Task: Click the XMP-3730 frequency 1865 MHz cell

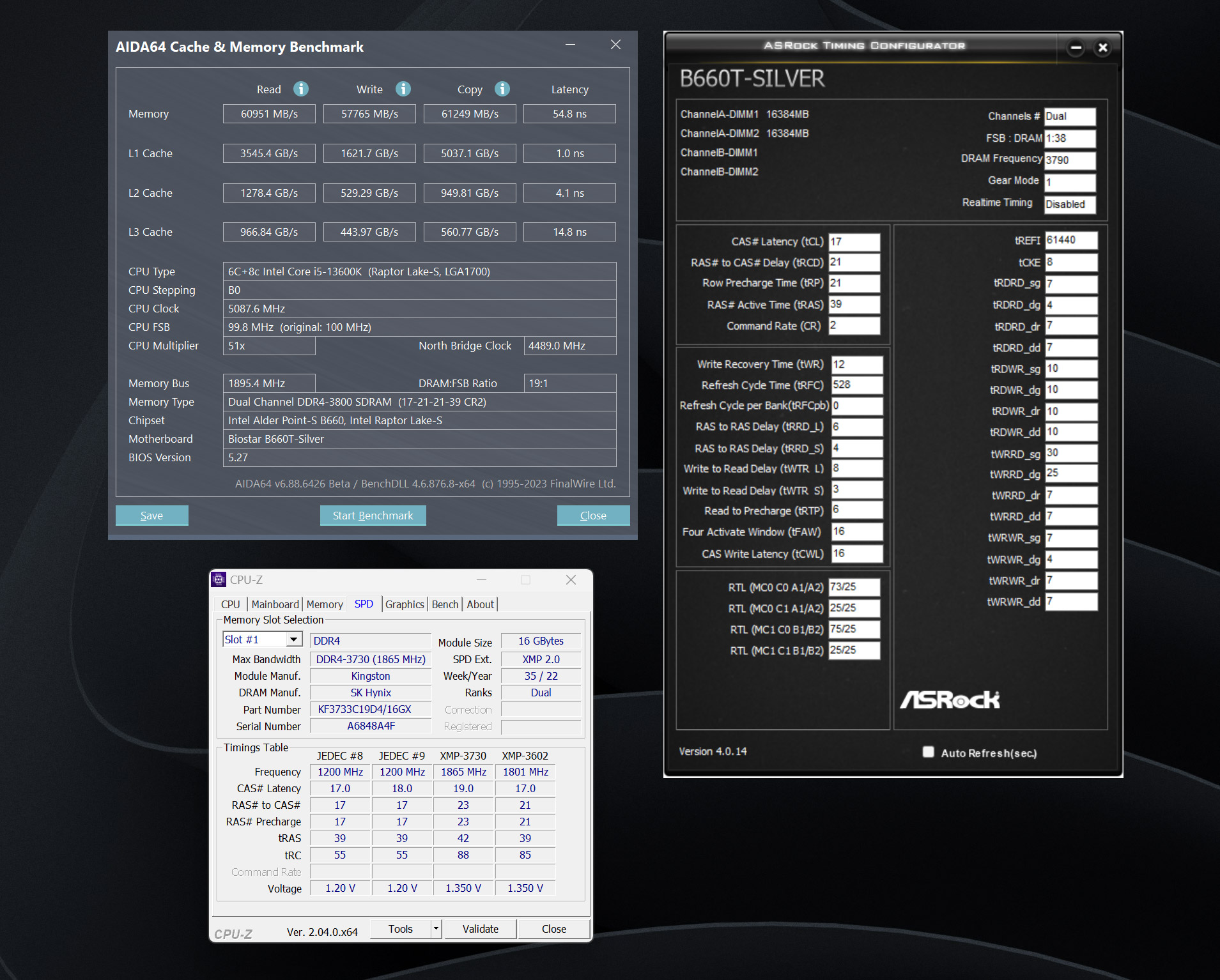Action: 463,772
